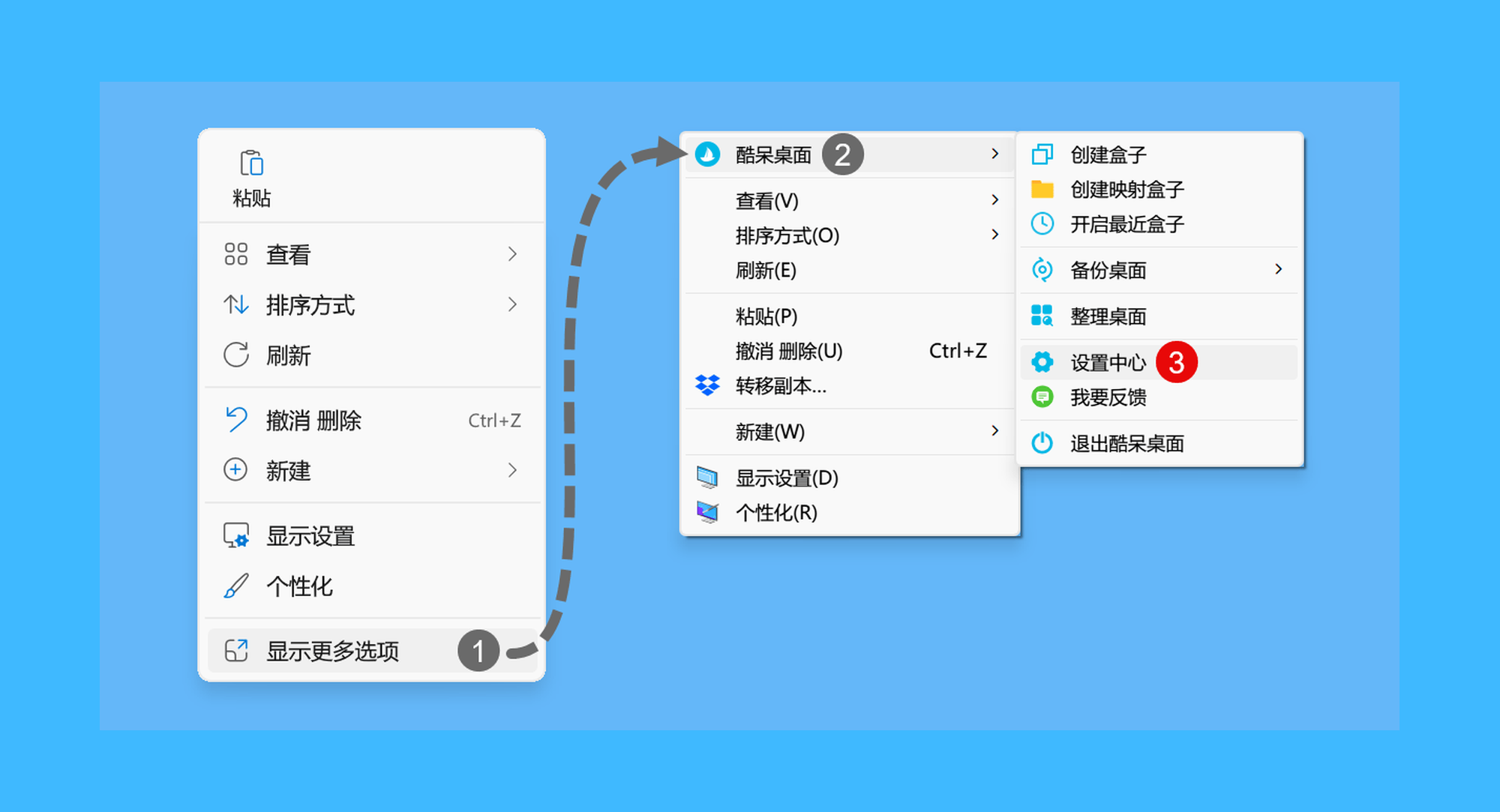Select 整理桌面 in submenu

1159,316
